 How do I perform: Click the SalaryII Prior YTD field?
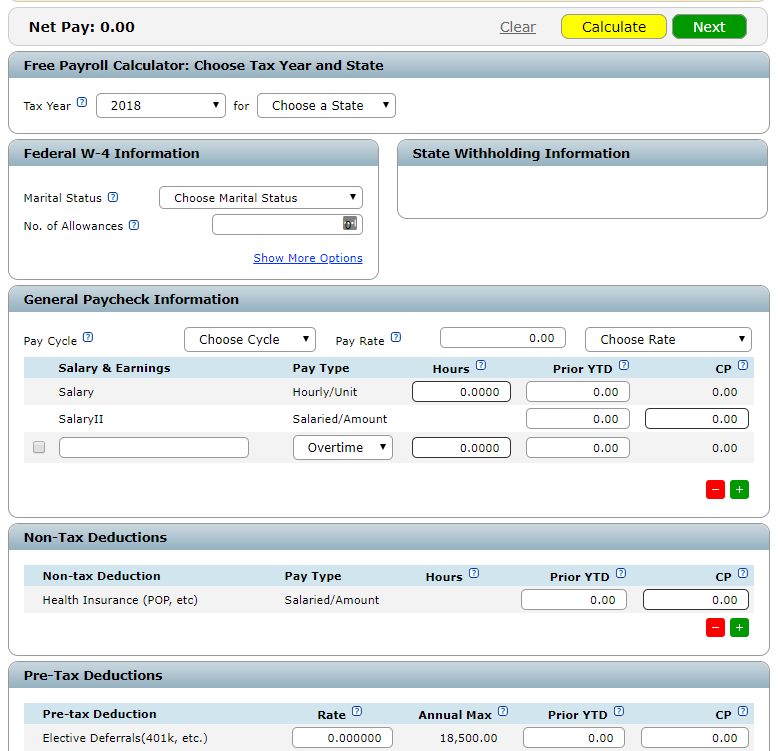[x=578, y=419]
